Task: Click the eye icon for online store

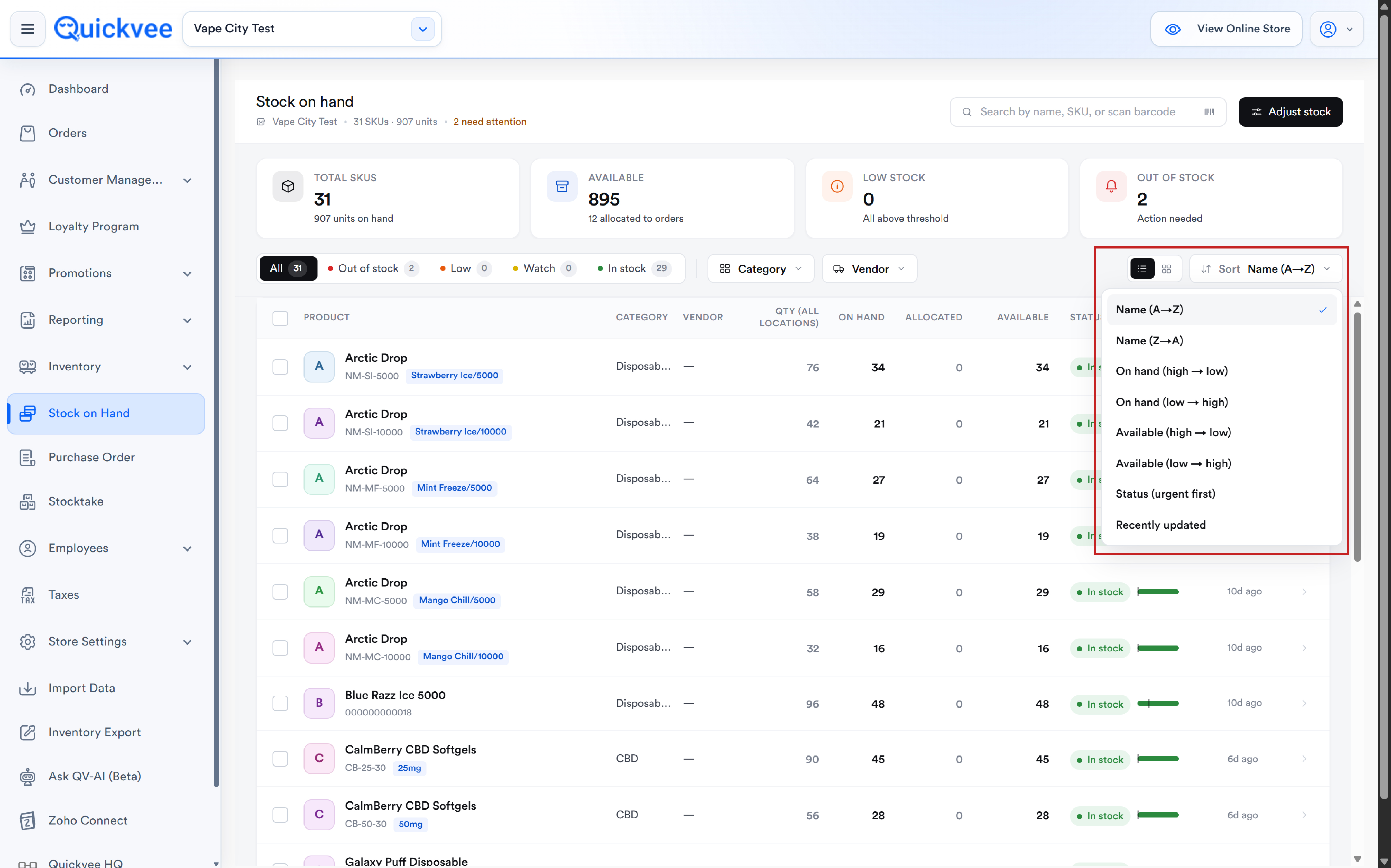Action: [x=1173, y=29]
